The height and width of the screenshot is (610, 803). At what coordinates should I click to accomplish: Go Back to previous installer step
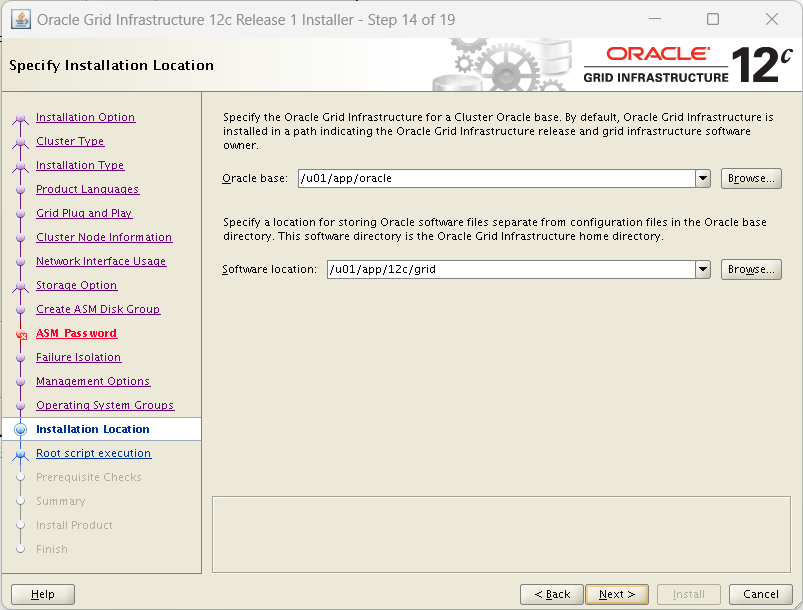(552, 594)
